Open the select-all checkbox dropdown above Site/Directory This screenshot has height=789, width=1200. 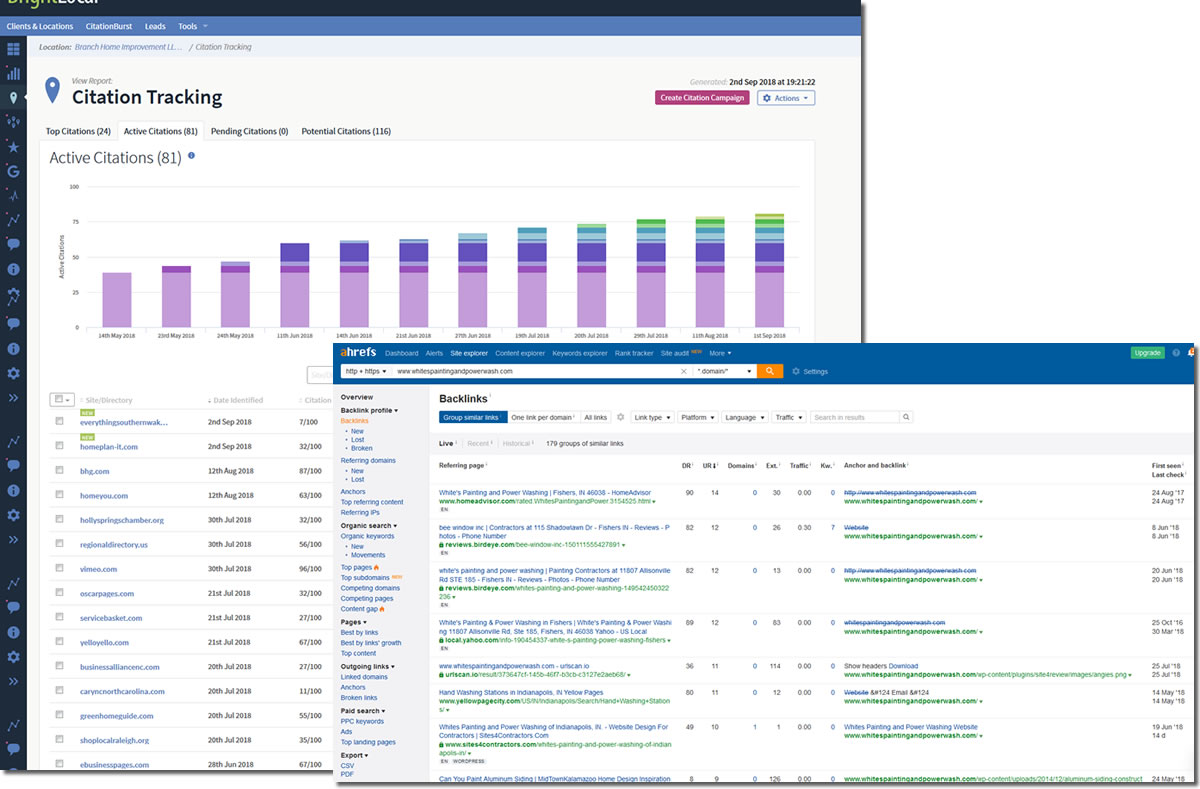coord(62,399)
